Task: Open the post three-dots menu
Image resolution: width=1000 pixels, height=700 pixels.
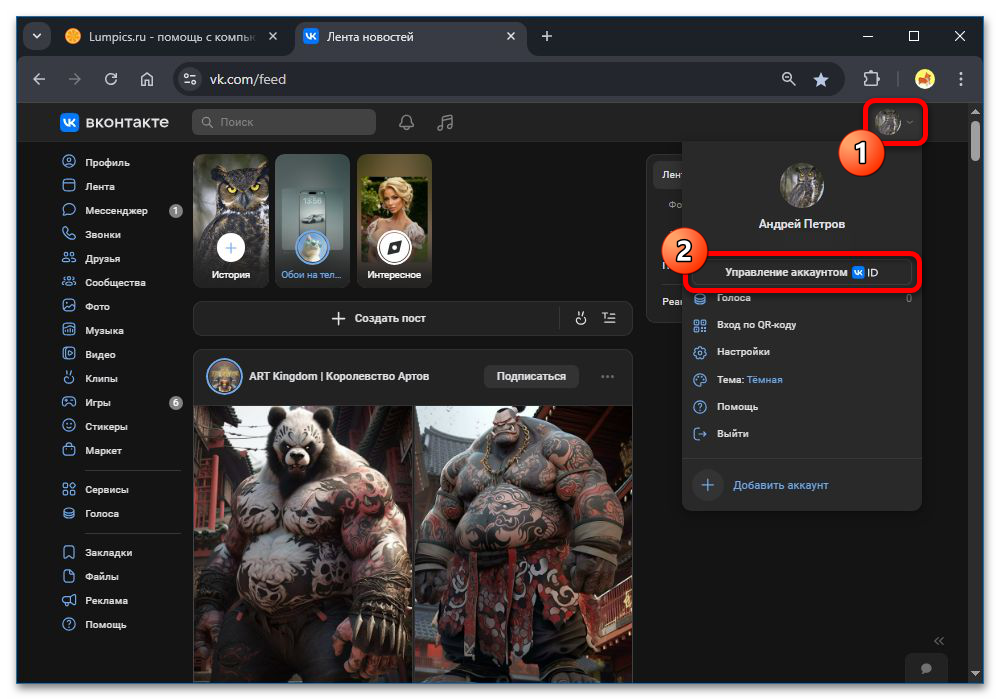Action: [x=607, y=376]
